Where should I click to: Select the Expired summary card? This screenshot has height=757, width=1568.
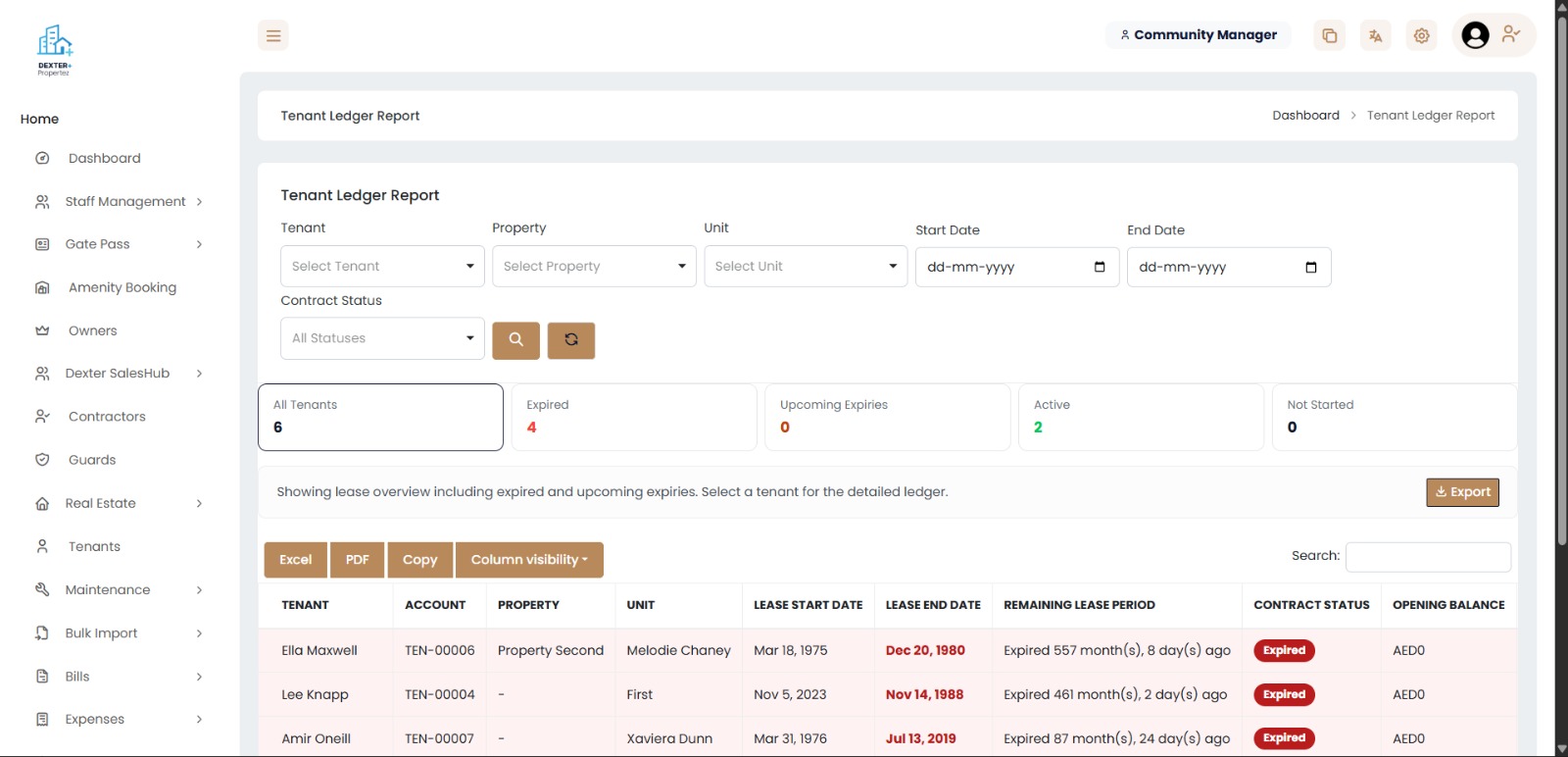[x=634, y=417]
